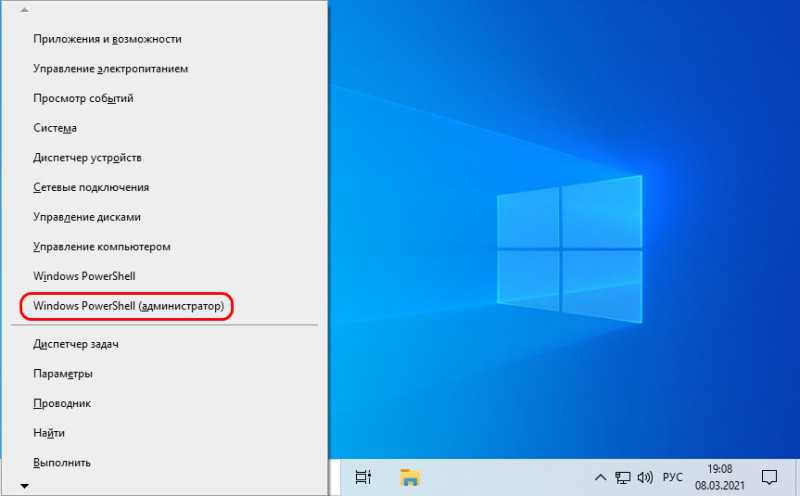Open Диспетчер устройств
Screen dimensions: 800x496
[x=164, y=158]
